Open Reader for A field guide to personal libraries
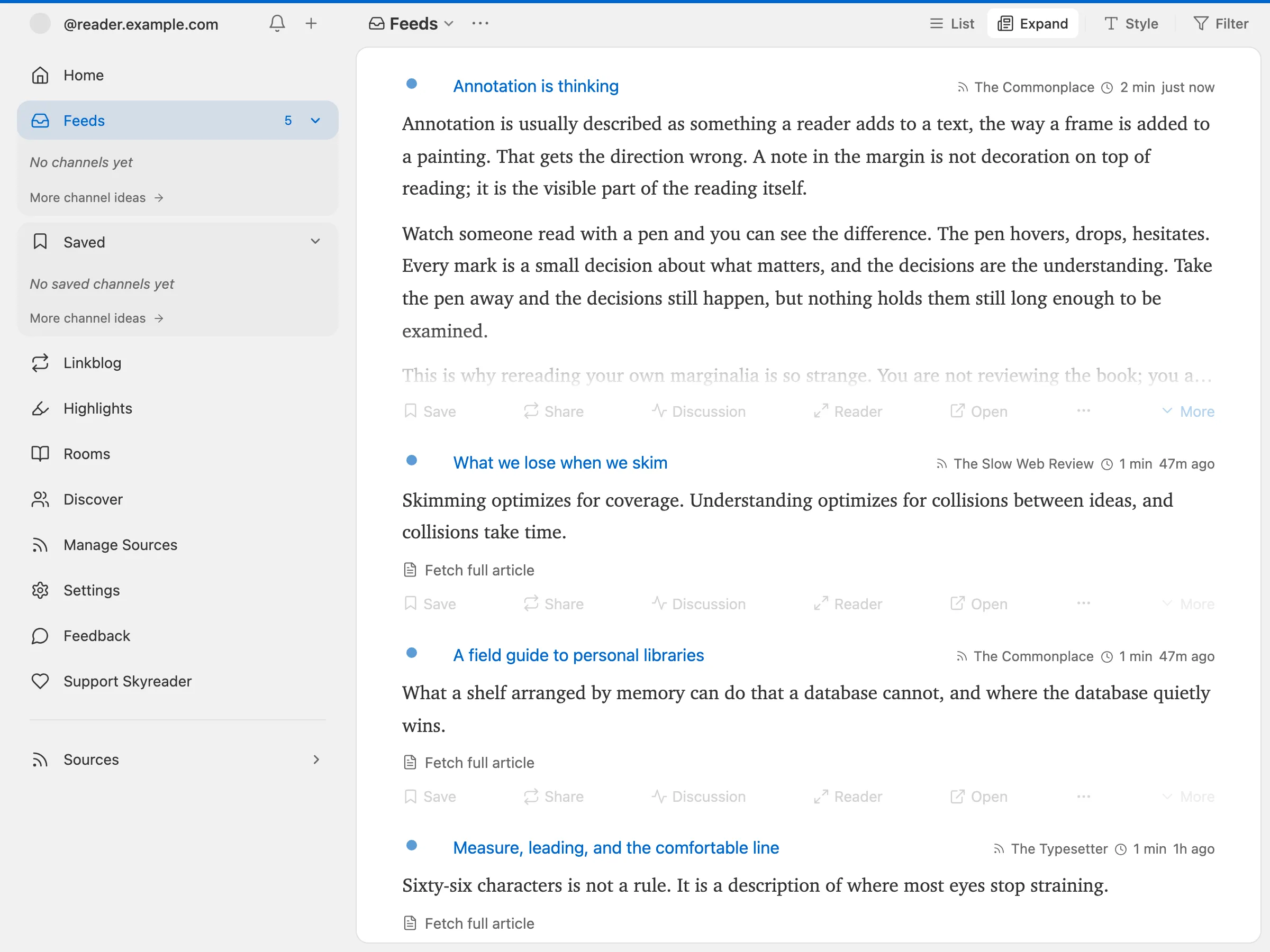The image size is (1270, 952). [847, 797]
